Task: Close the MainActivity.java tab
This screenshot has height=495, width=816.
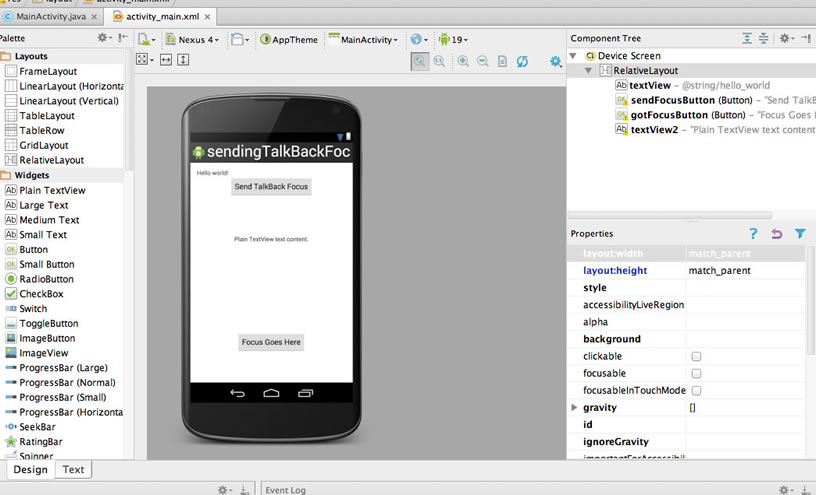Action: pos(94,17)
